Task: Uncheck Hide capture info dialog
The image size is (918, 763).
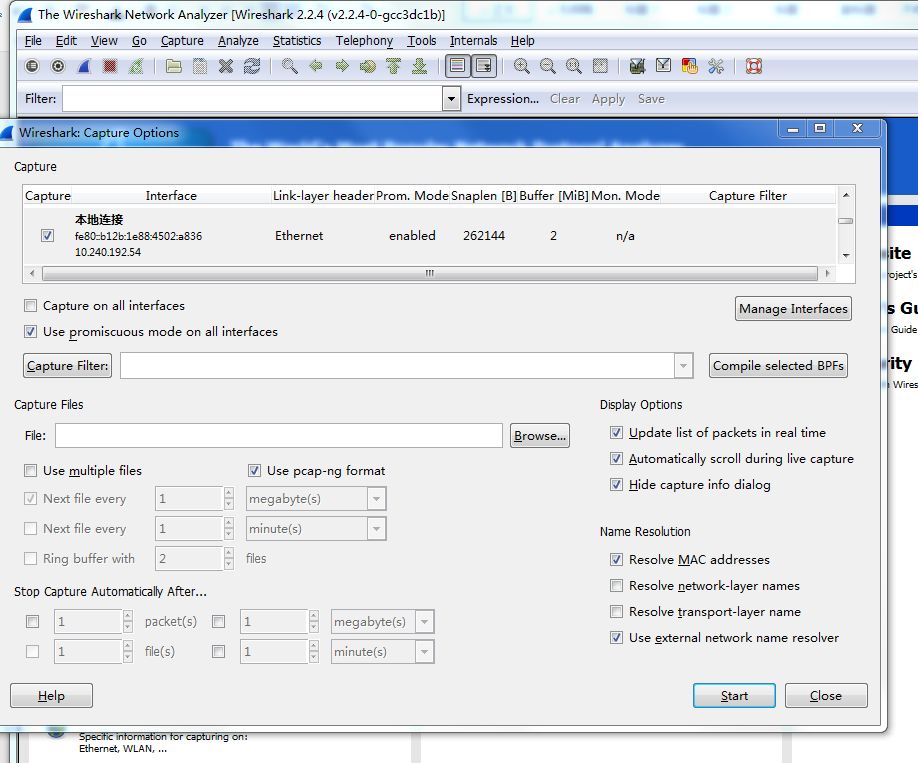Action: coord(616,484)
